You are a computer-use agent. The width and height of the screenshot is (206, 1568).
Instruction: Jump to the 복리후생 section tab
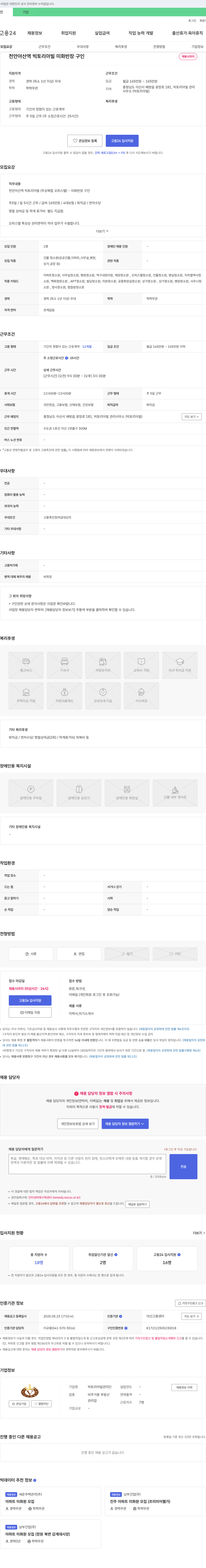click(x=121, y=47)
